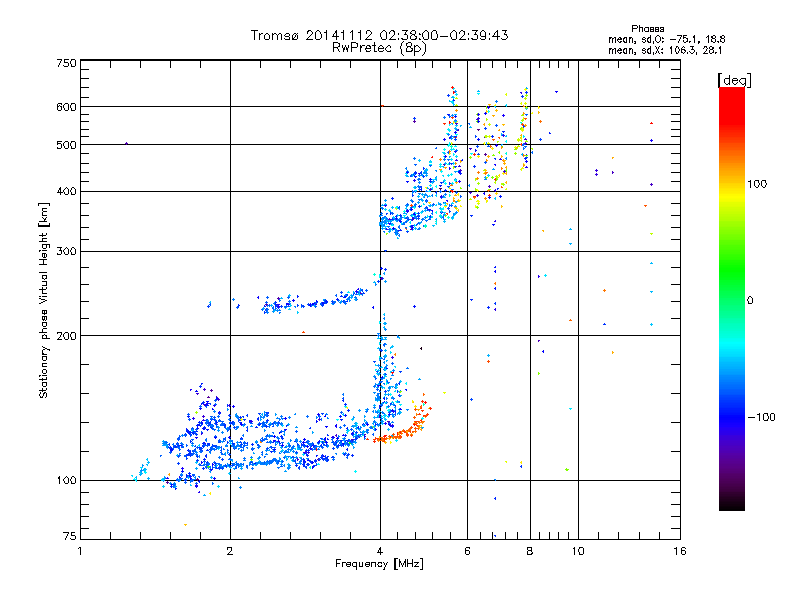Click x-axis tick label '6'
The height and width of the screenshot is (600, 800).
pos(467,551)
